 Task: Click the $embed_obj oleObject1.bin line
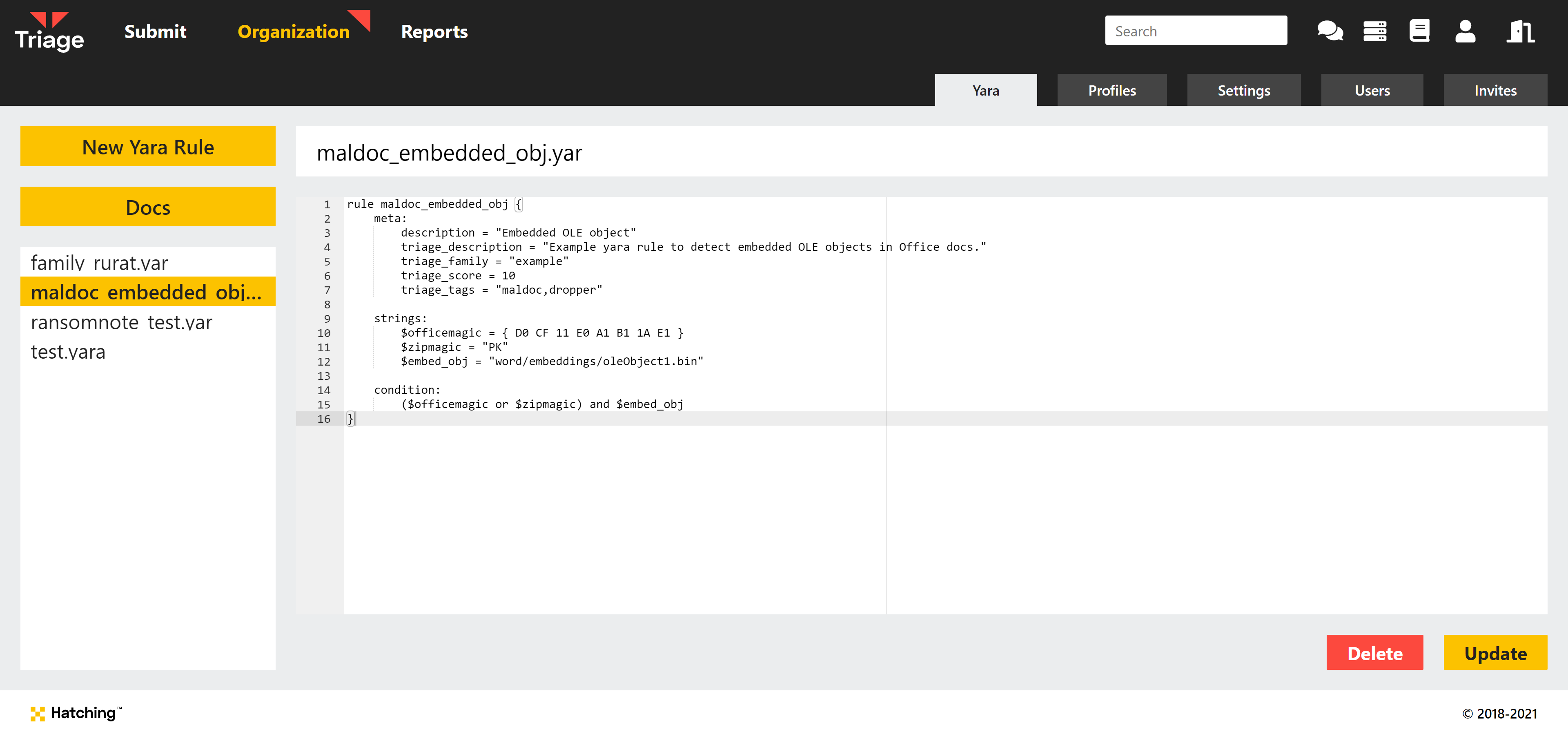pos(552,362)
